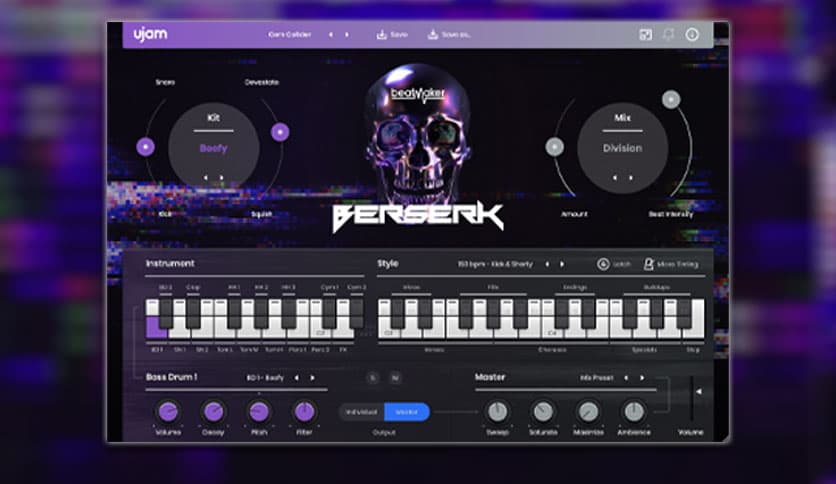Open the Mix Preset selector

click(597, 378)
